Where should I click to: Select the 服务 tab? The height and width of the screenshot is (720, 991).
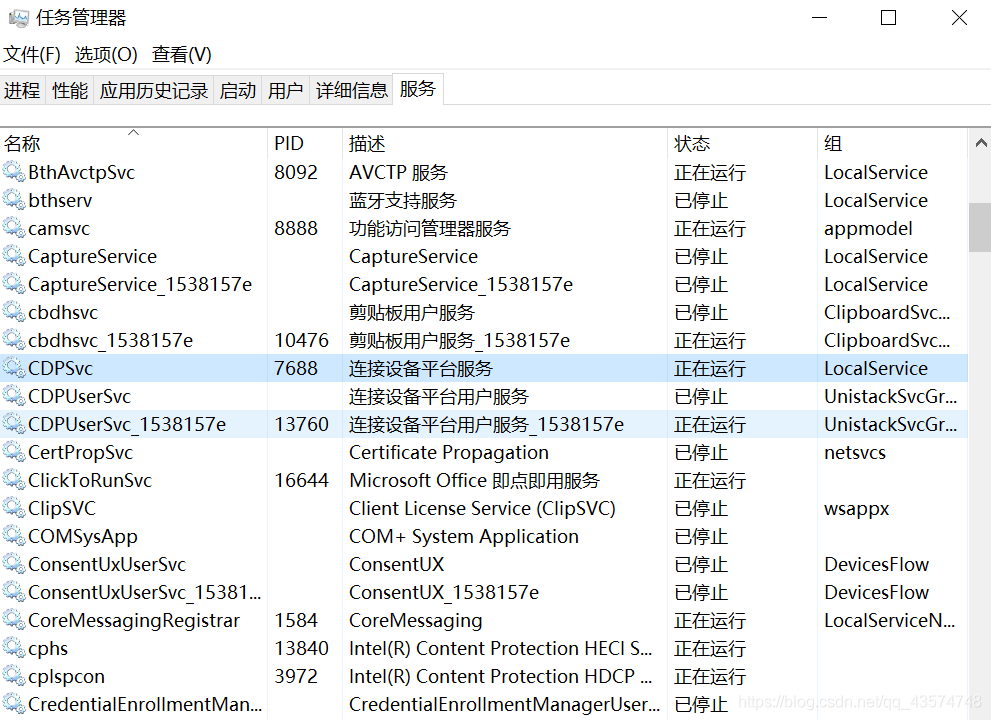pyautogui.click(x=418, y=88)
